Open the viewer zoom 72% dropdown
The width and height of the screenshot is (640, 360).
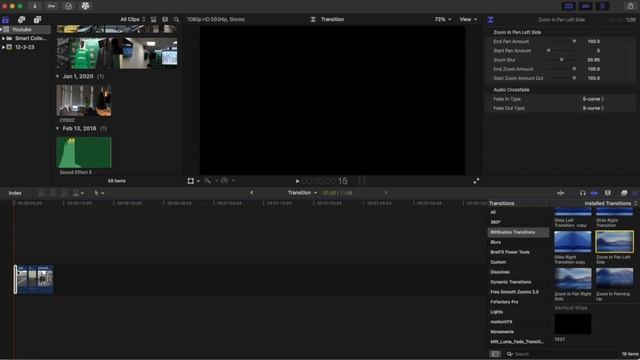coord(443,20)
